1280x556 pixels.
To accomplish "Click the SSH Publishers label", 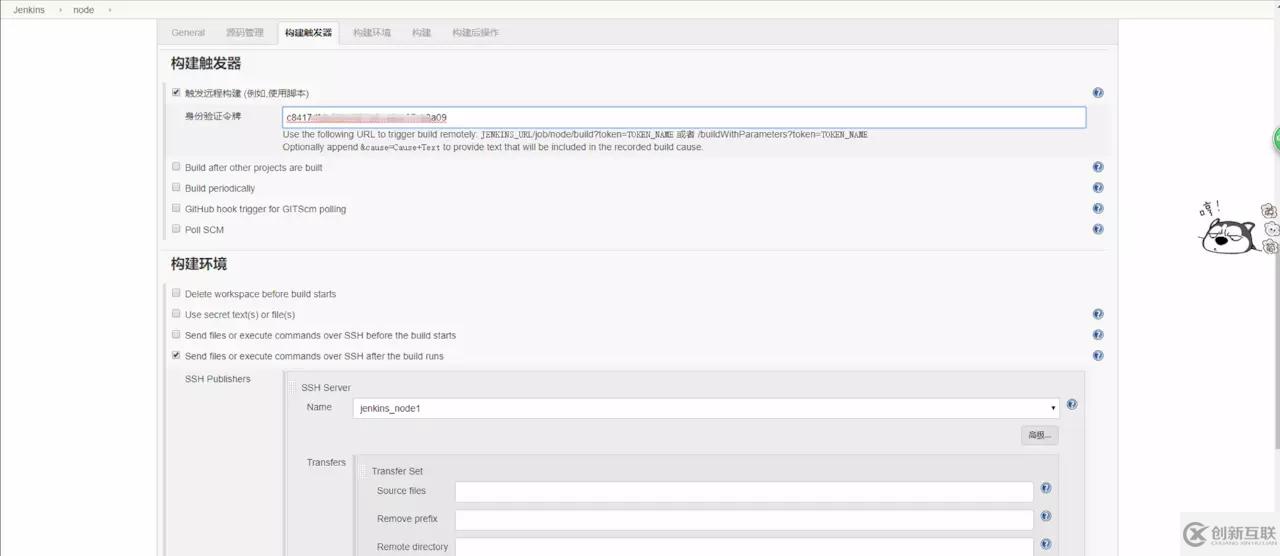I will tap(218, 379).
